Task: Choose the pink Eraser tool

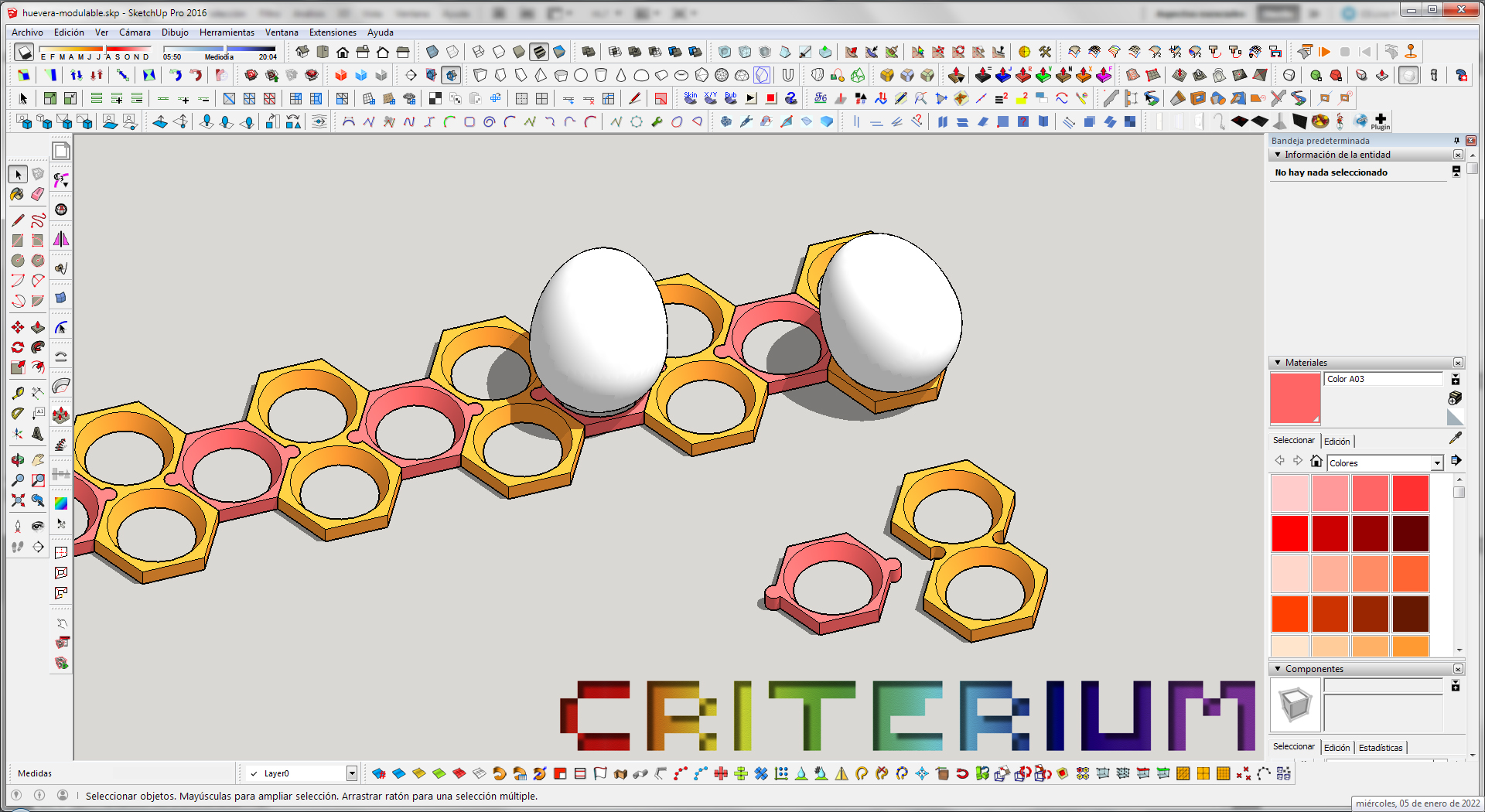Action: pyautogui.click(x=38, y=195)
